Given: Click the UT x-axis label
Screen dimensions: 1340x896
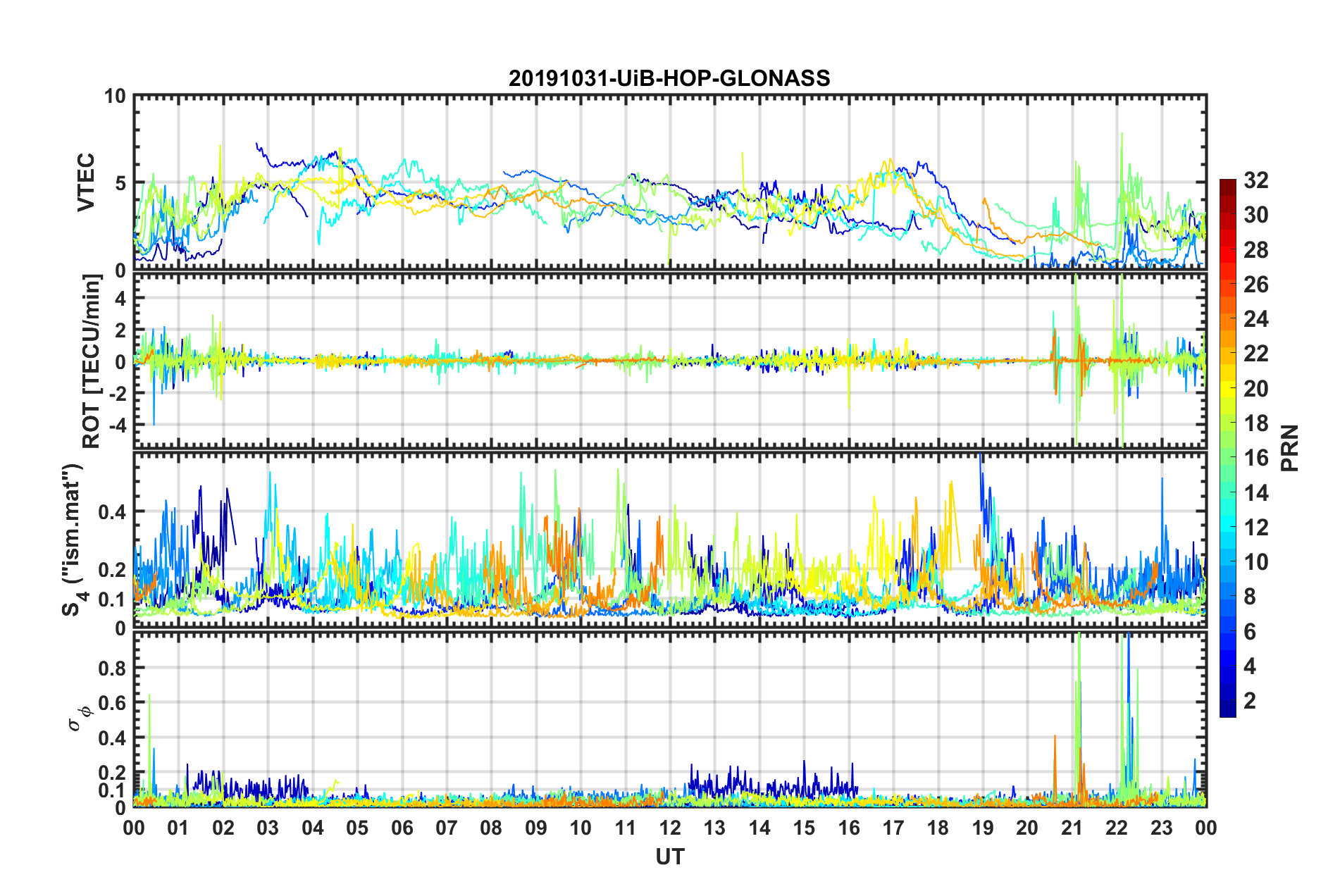Looking at the screenshot, I should coord(670,857).
